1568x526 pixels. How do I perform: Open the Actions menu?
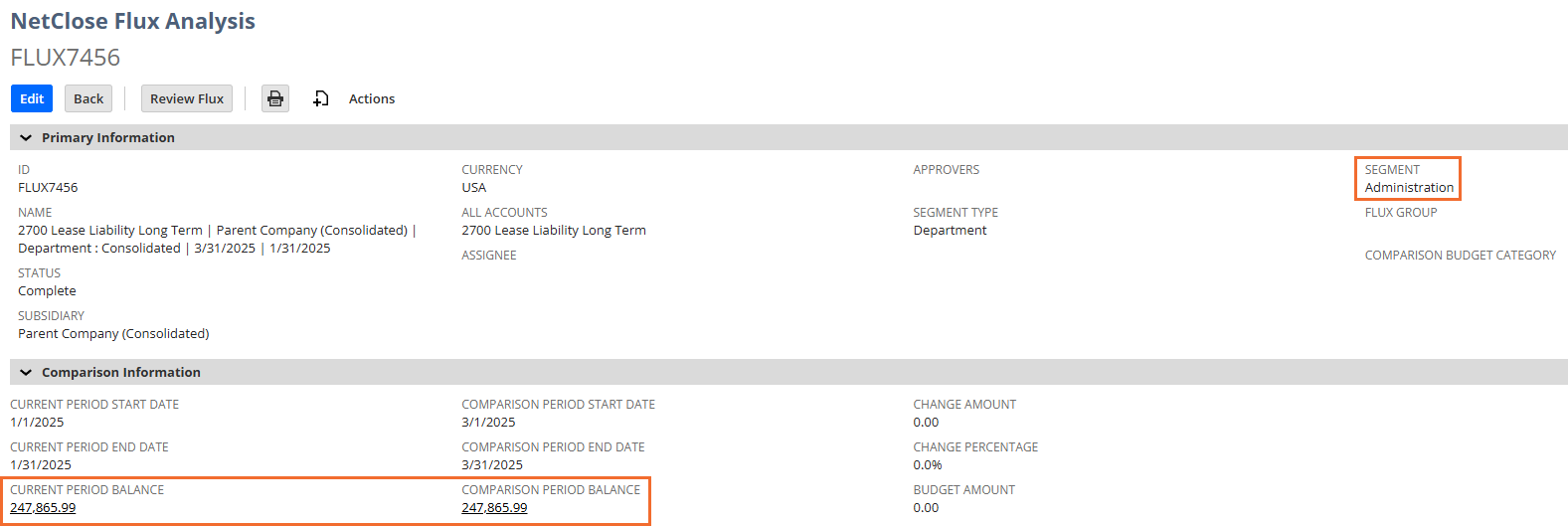point(372,98)
